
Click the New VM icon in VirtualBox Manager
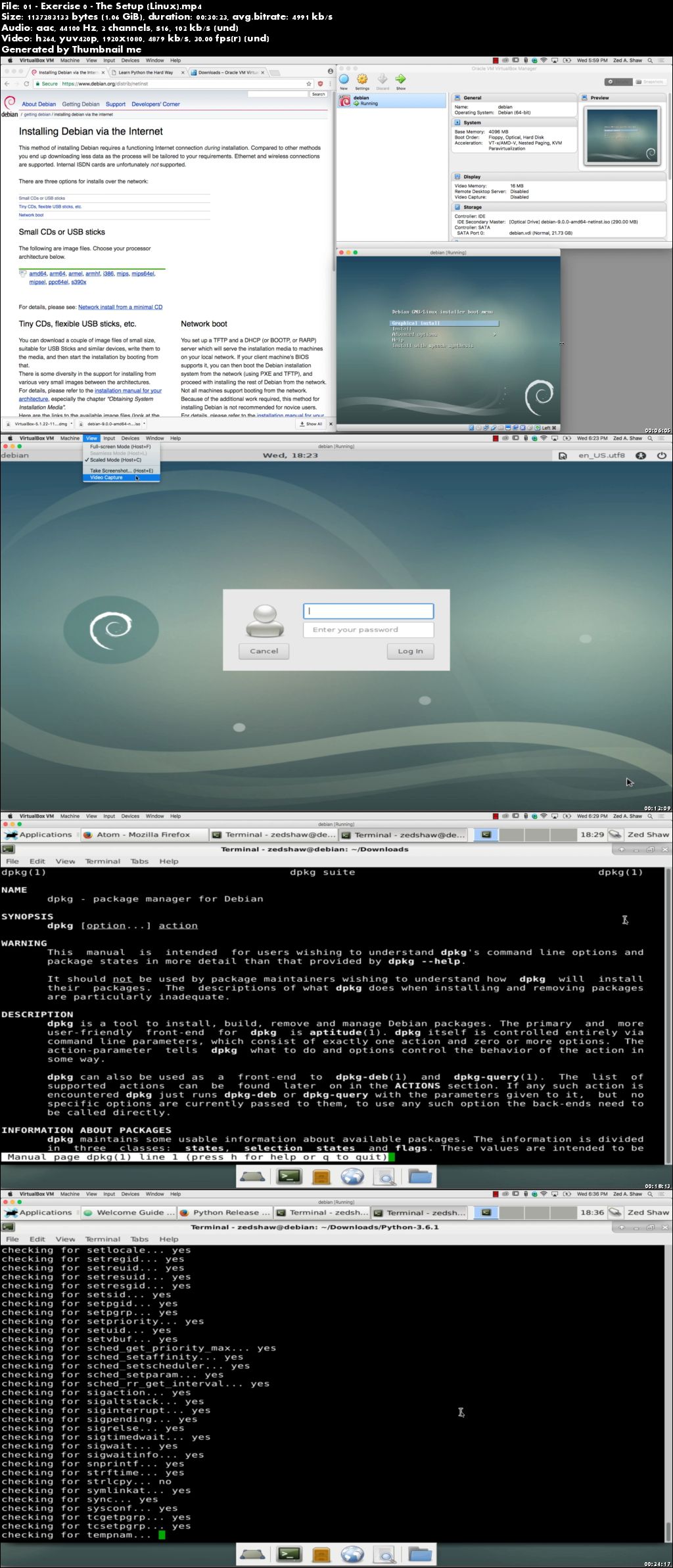coord(344,79)
